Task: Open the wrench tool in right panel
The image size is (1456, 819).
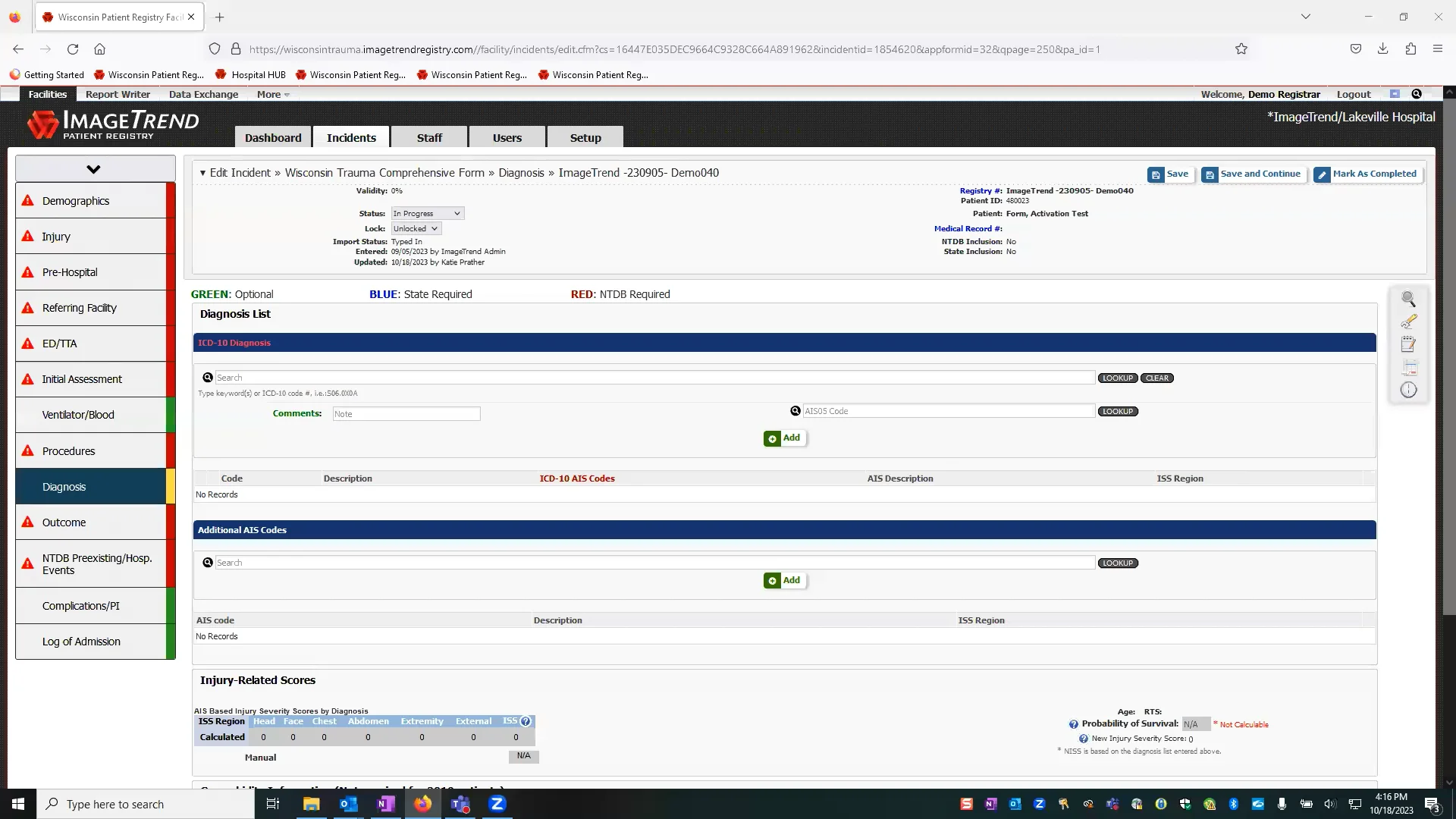Action: (x=1408, y=322)
